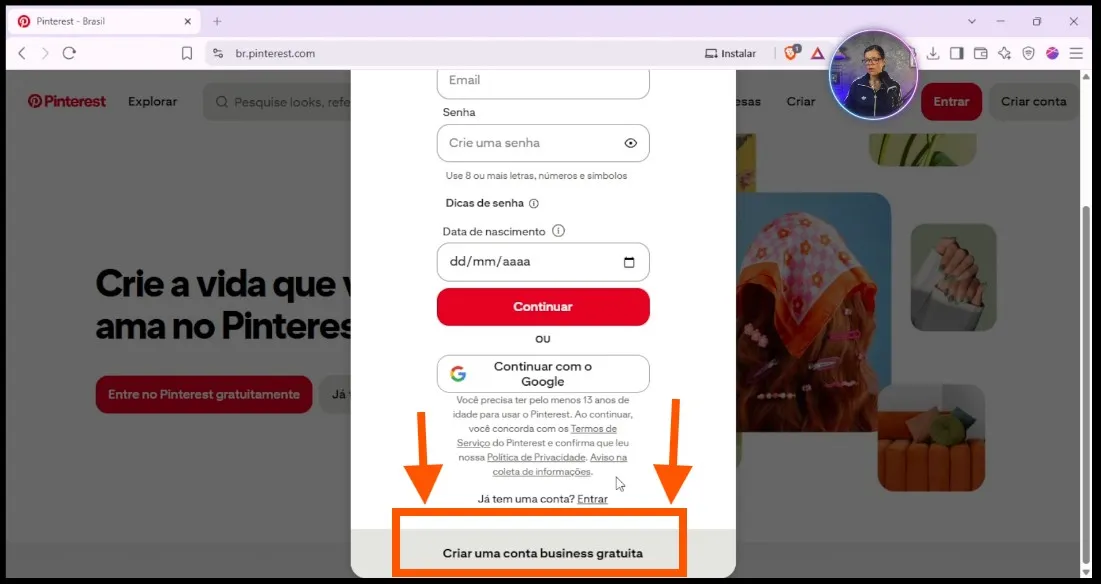The image size is (1101, 584).
Task: Click Entrar link after Já tem uma conta
Action: [x=592, y=499]
